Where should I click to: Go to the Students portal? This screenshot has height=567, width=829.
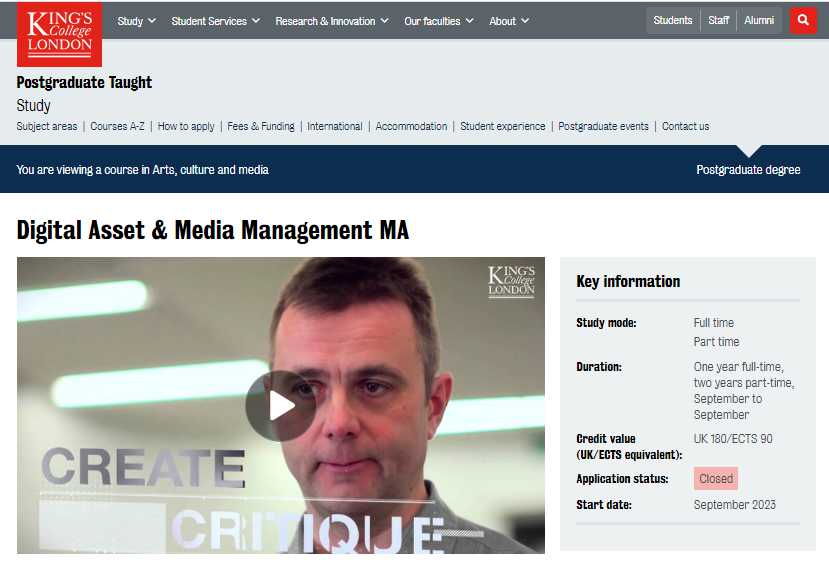click(673, 20)
